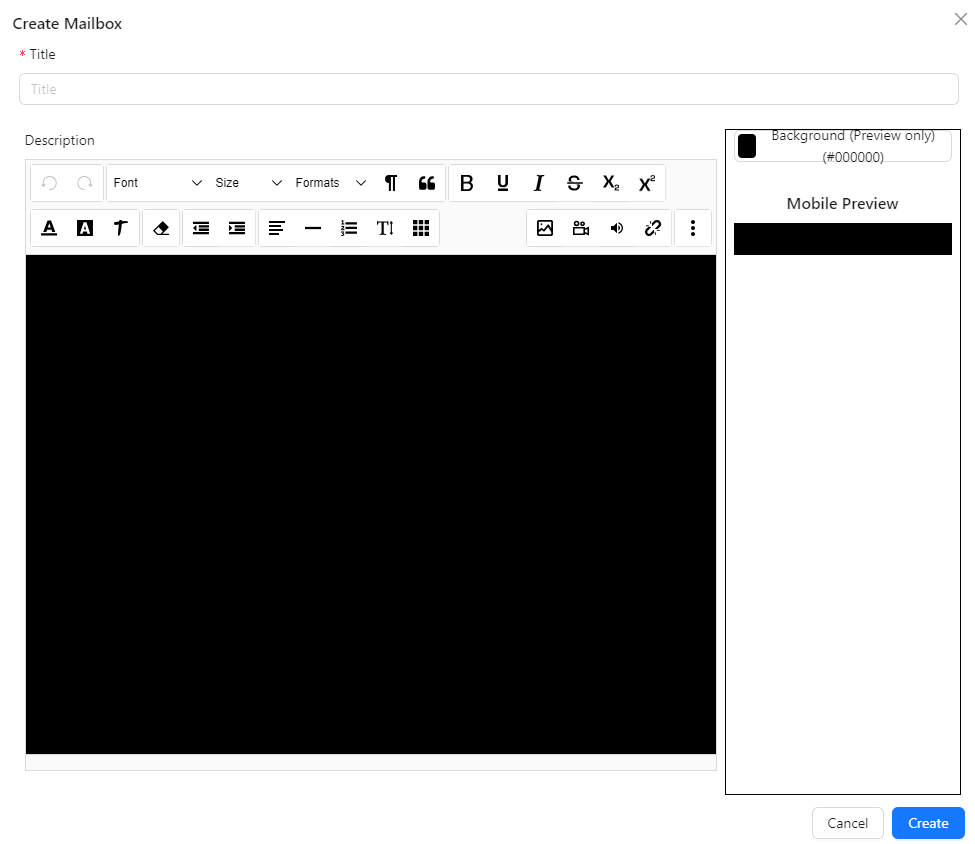Apply blockquote formatting
Screen dimensions: 975x844
[426, 183]
